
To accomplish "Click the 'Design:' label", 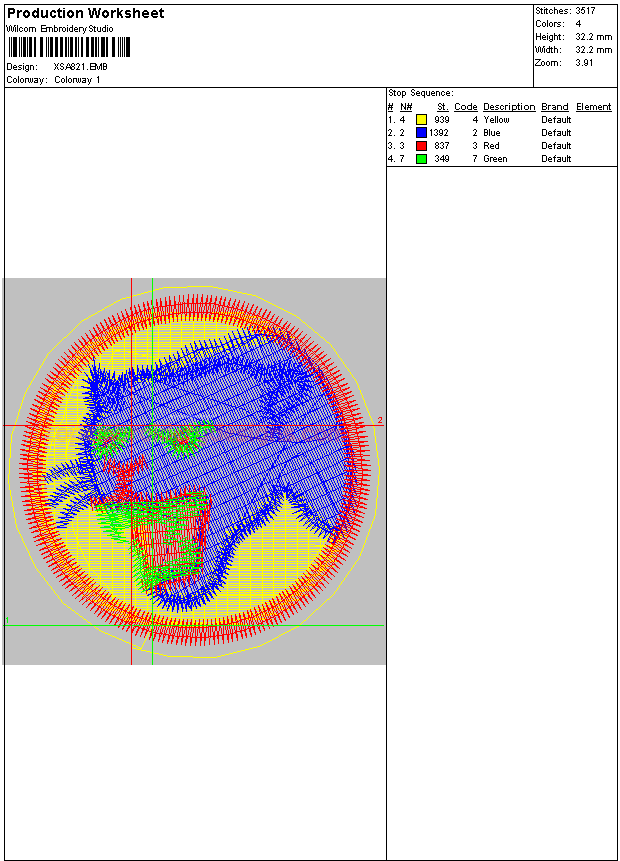I will [22, 66].
